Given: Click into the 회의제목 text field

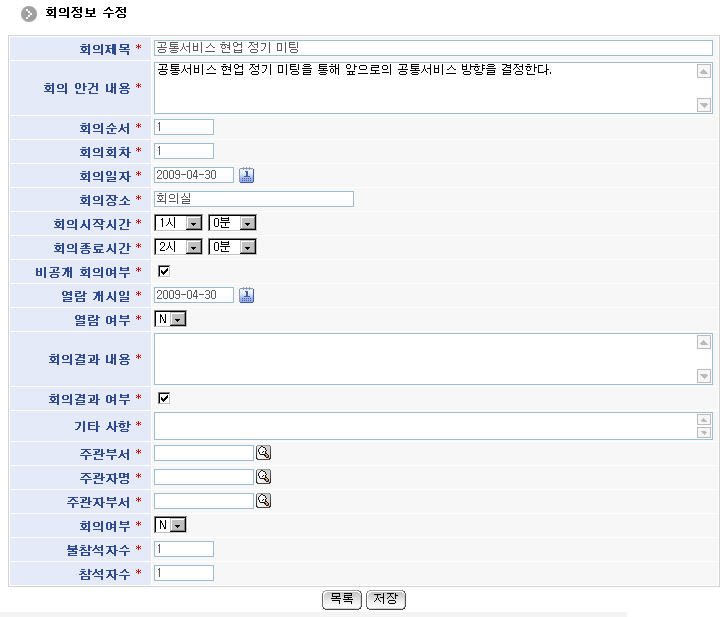Looking at the screenshot, I should click(432, 48).
